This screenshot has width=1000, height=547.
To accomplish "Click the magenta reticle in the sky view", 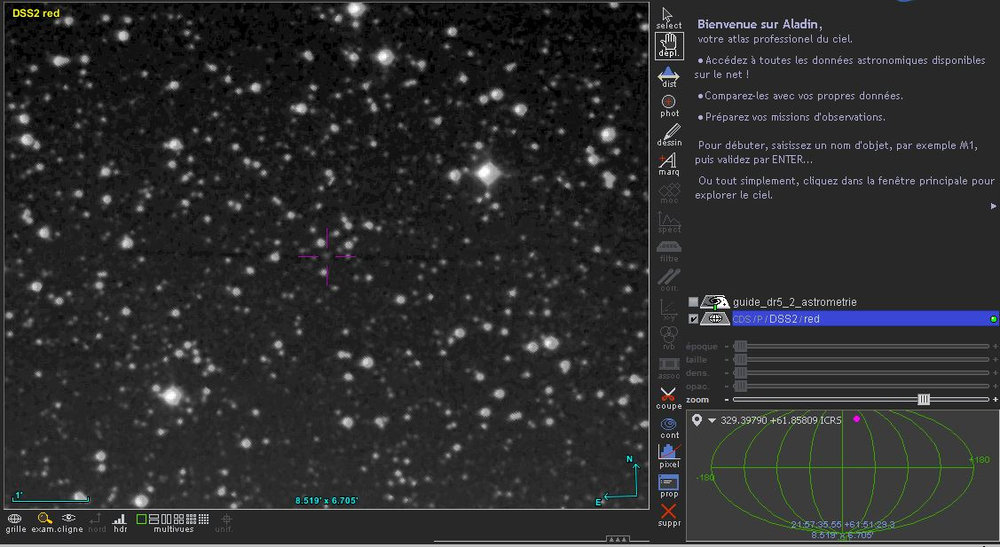I will click(x=327, y=256).
